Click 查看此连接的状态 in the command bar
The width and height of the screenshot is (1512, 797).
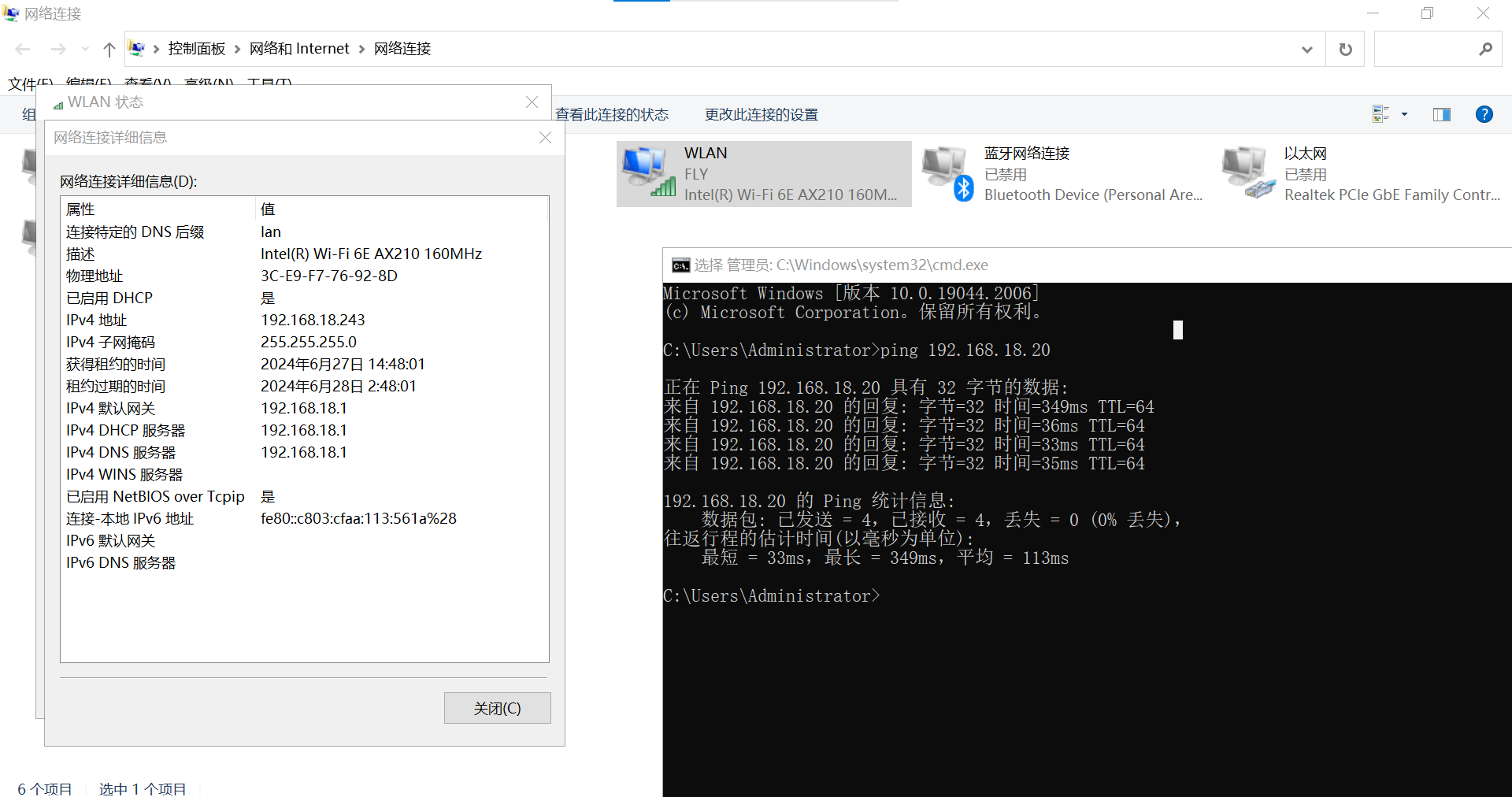612,115
